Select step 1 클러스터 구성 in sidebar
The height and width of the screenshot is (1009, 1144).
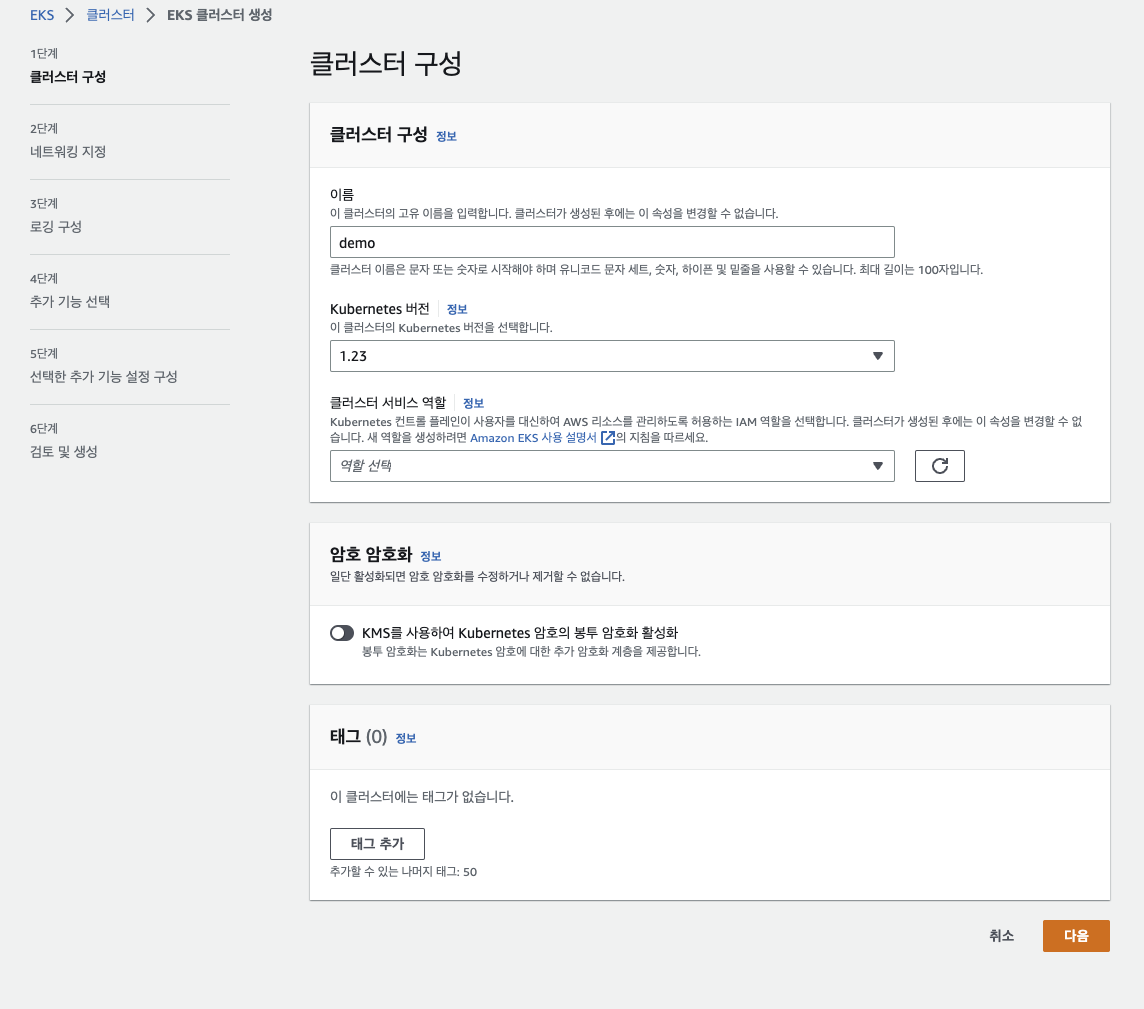click(68, 77)
